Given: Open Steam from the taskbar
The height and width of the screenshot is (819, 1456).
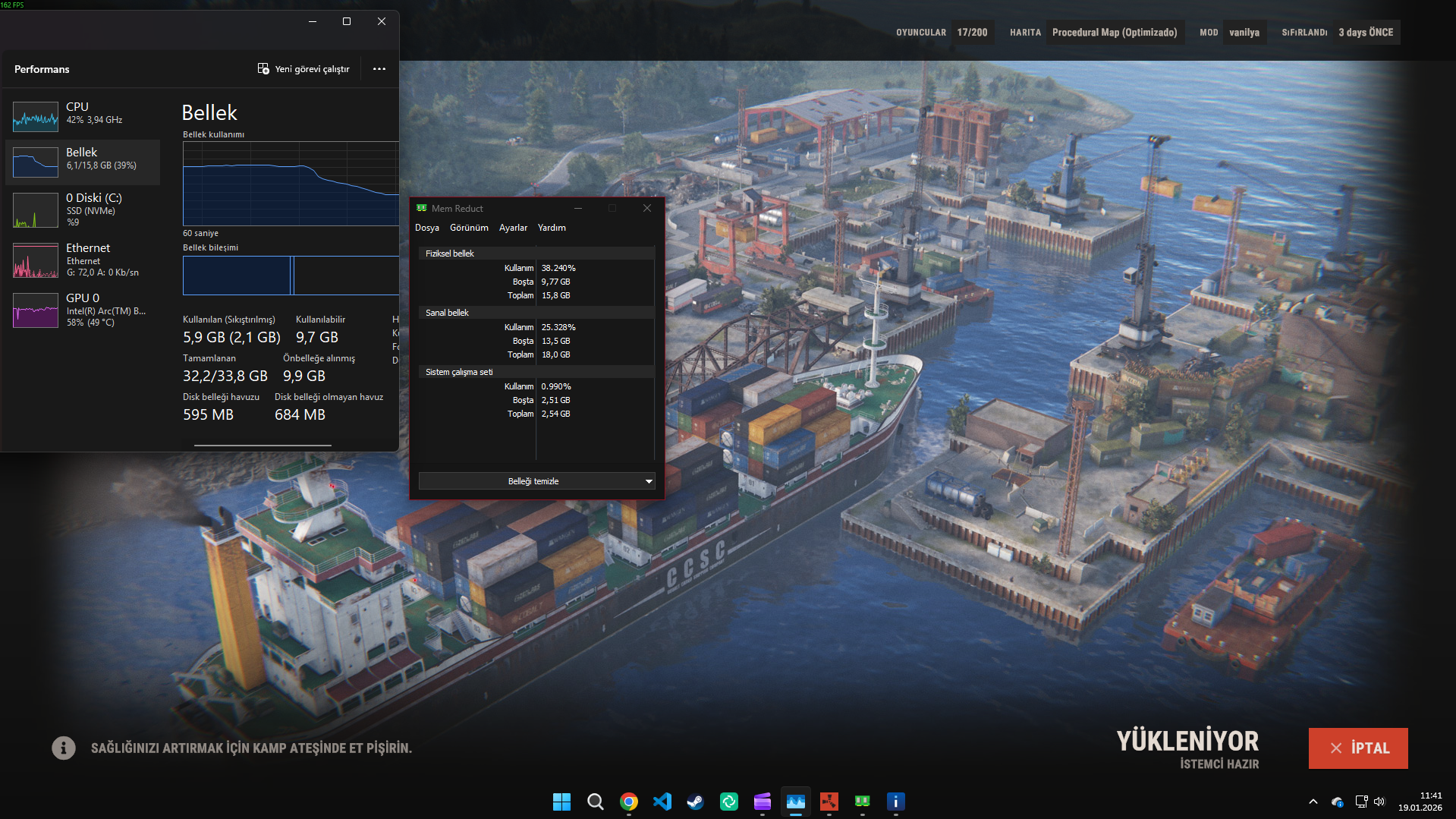Looking at the screenshot, I should pos(696,802).
